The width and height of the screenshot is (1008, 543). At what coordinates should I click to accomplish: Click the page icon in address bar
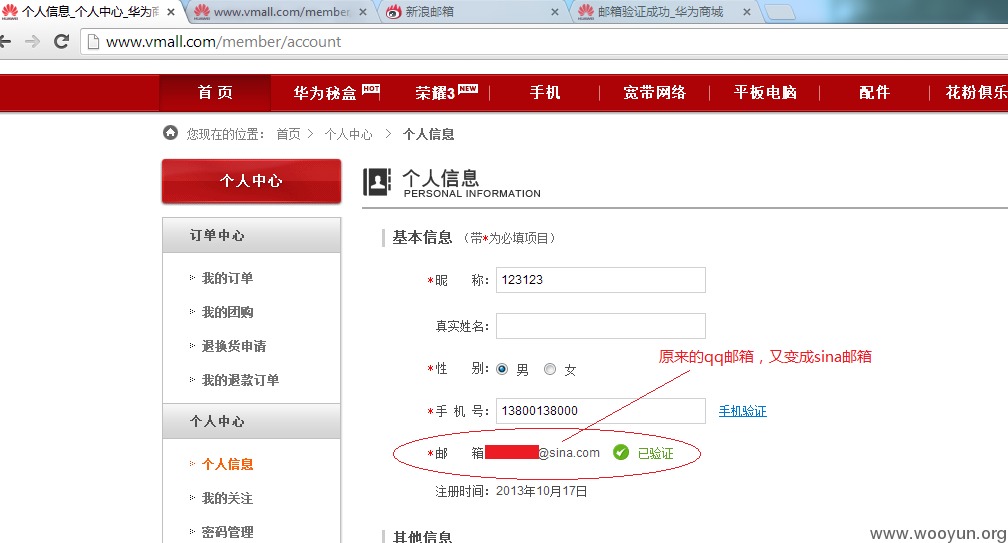click(x=93, y=42)
